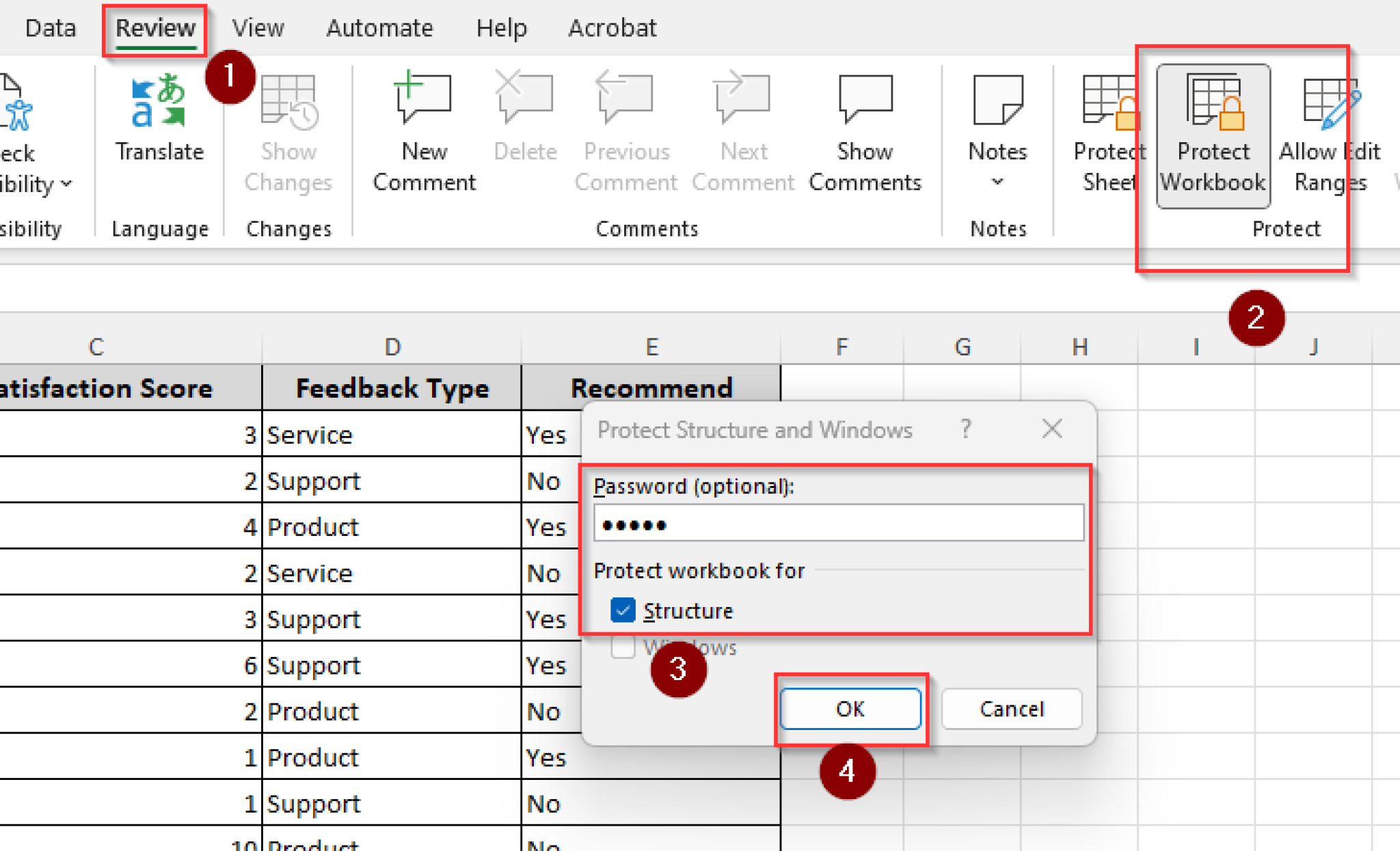Click inside the Password entry field
The height and width of the screenshot is (851, 1400).
coord(839,524)
